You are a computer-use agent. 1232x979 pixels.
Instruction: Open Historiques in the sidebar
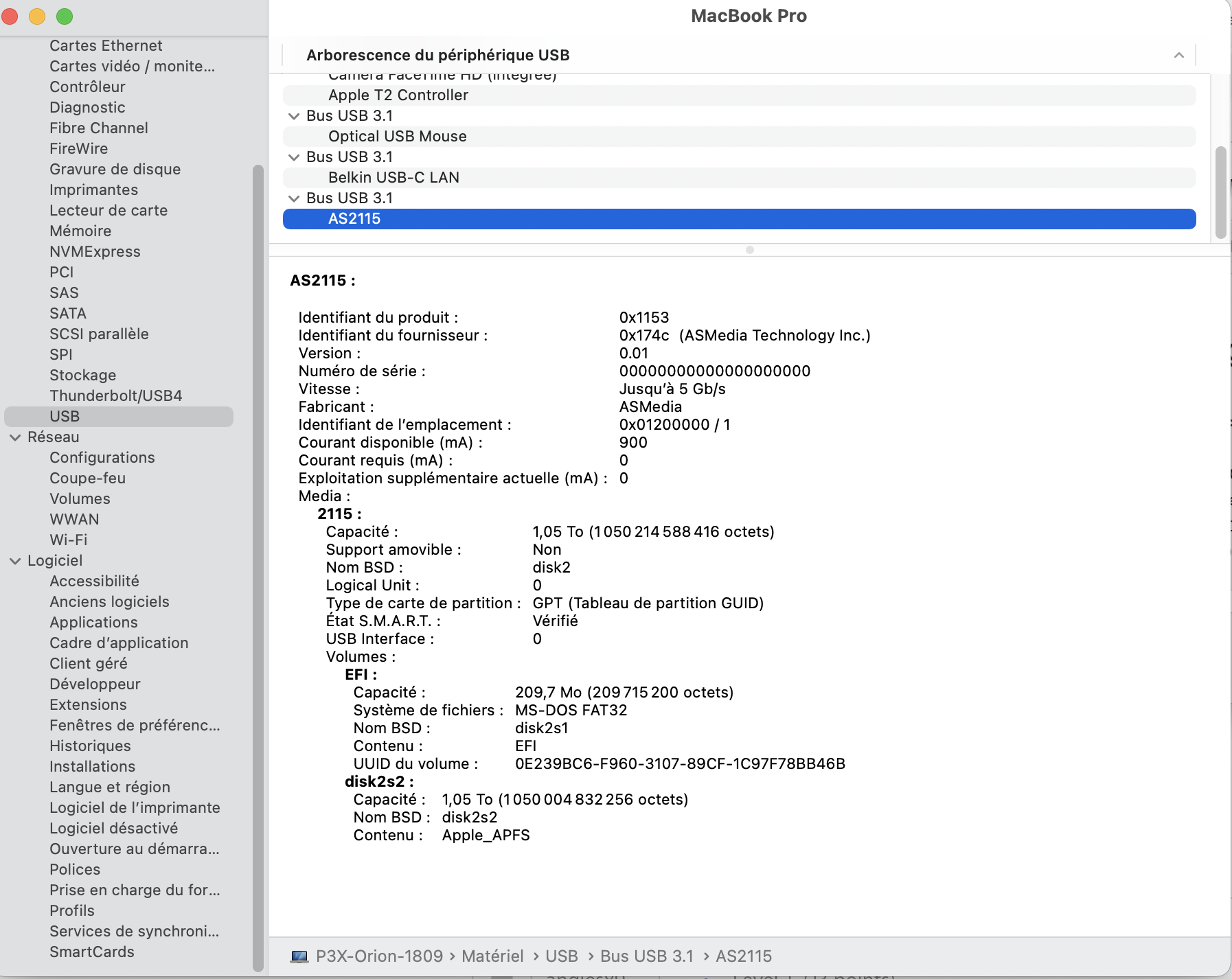click(x=90, y=746)
